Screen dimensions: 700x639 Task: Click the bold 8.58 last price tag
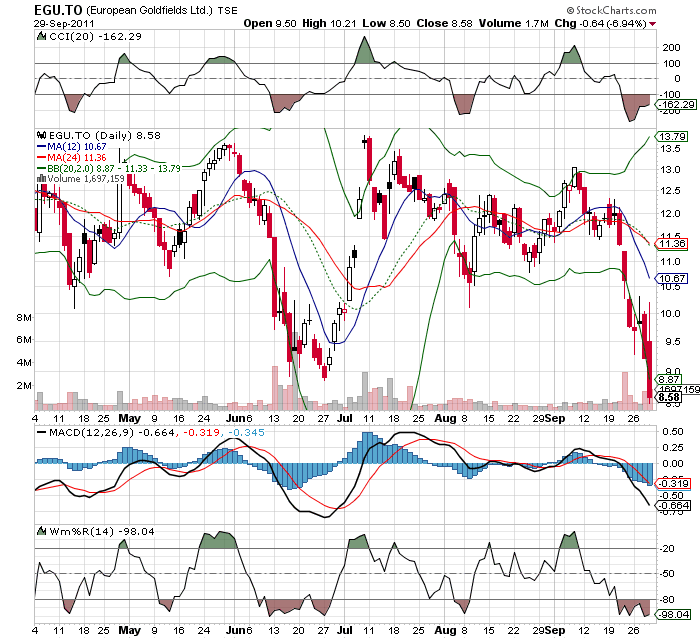click(x=668, y=397)
